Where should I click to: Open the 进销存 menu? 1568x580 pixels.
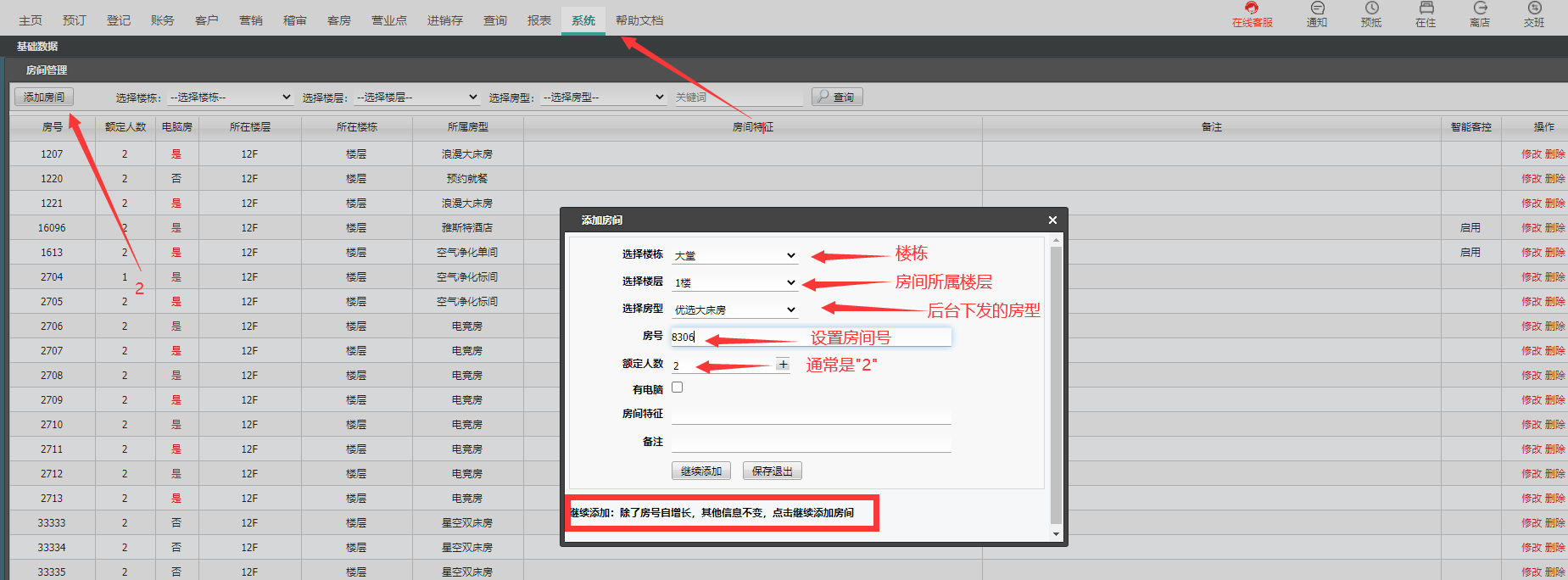point(444,20)
